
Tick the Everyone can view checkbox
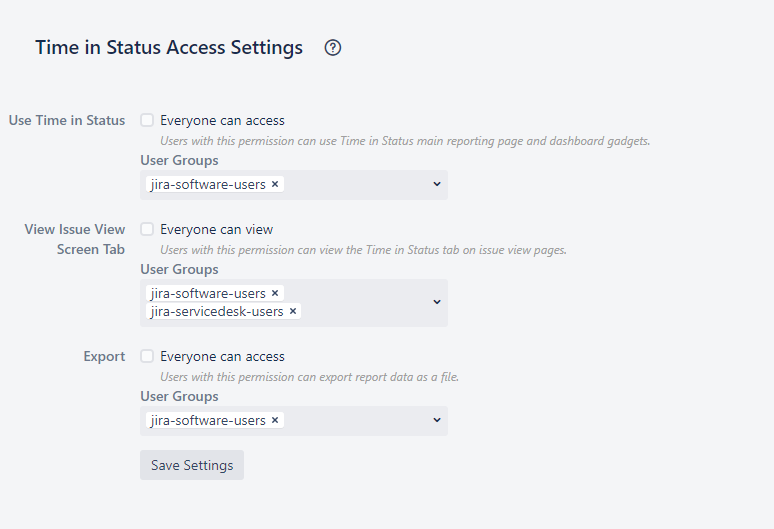click(x=147, y=229)
